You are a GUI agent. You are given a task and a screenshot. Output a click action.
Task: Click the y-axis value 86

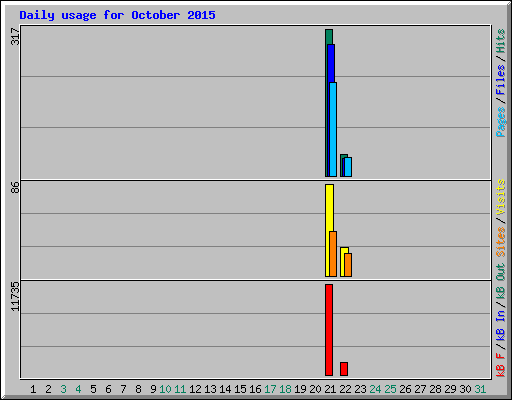tap(15, 187)
